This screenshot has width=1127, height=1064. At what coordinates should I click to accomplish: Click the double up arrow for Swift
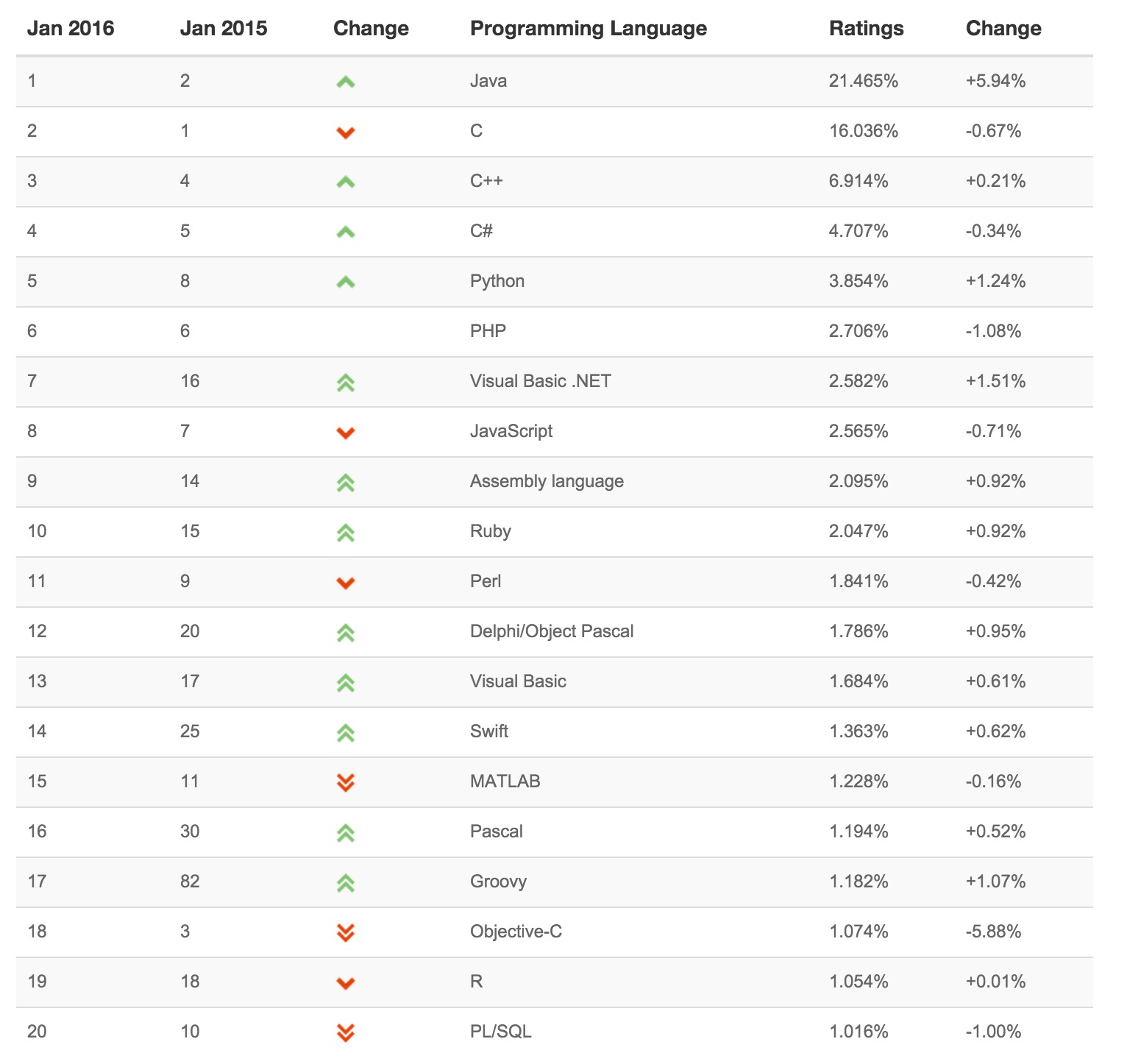345,733
